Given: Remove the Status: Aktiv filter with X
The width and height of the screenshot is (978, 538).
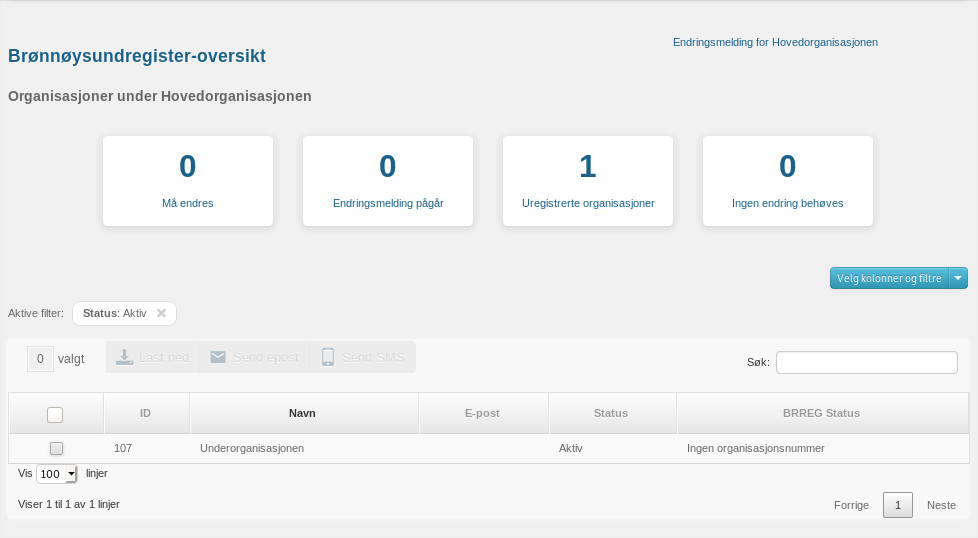Looking at the screenshot, I should (x=162, y=313).
